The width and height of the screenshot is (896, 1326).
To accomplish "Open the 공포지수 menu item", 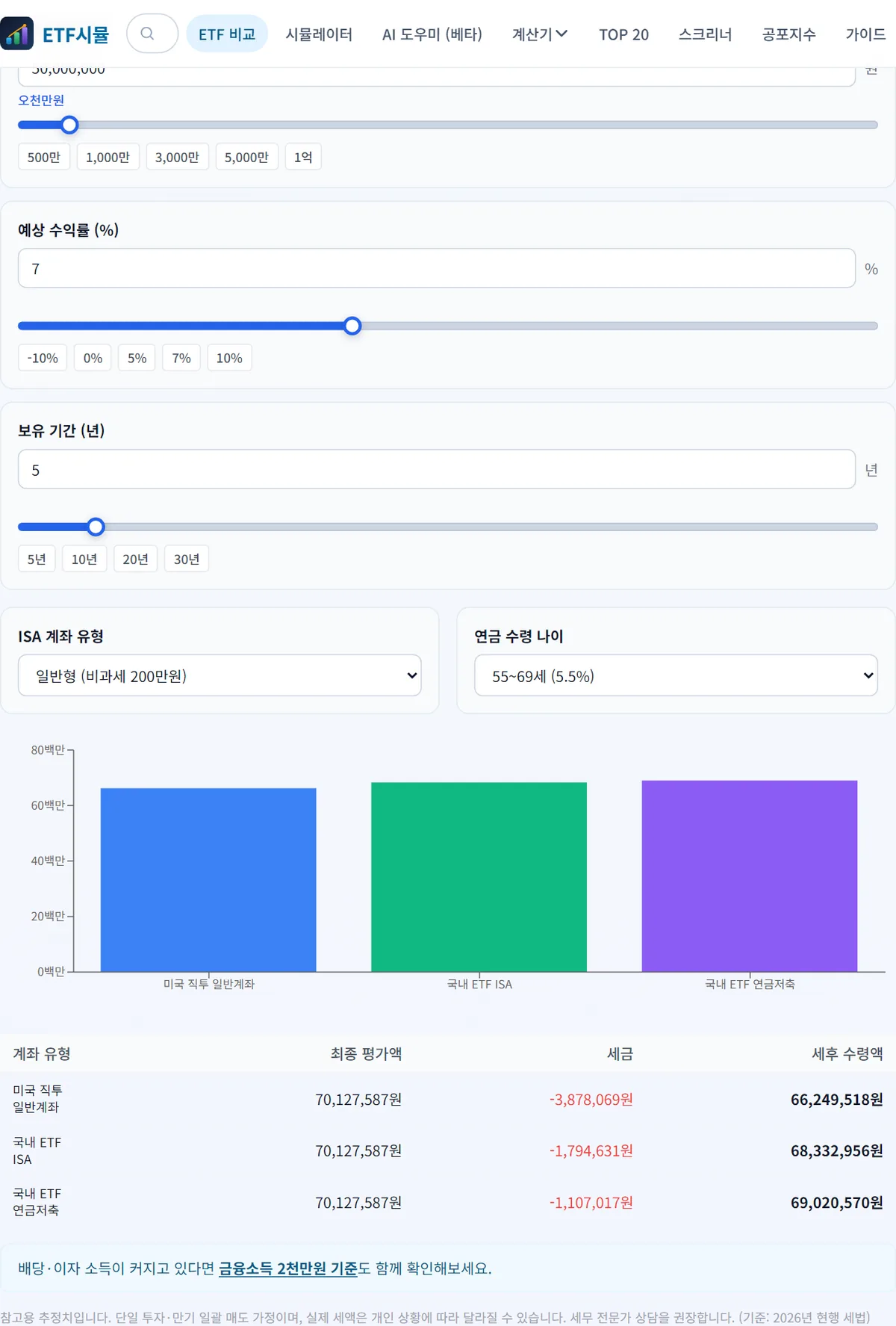I will pyautogui.click(x=789, y=34).
